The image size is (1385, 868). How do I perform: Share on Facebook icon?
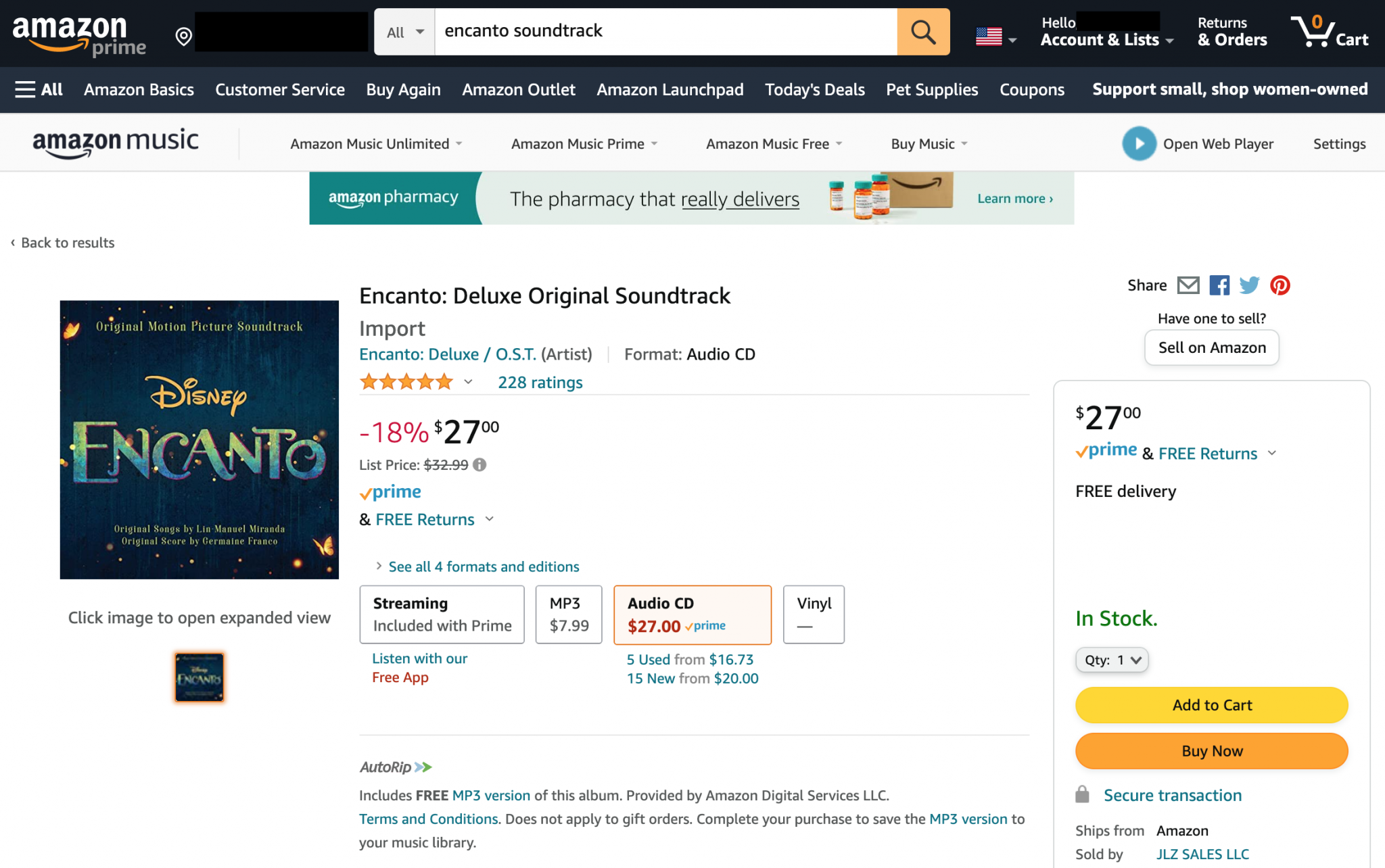pyautogui.click(x=1219, y=285)
